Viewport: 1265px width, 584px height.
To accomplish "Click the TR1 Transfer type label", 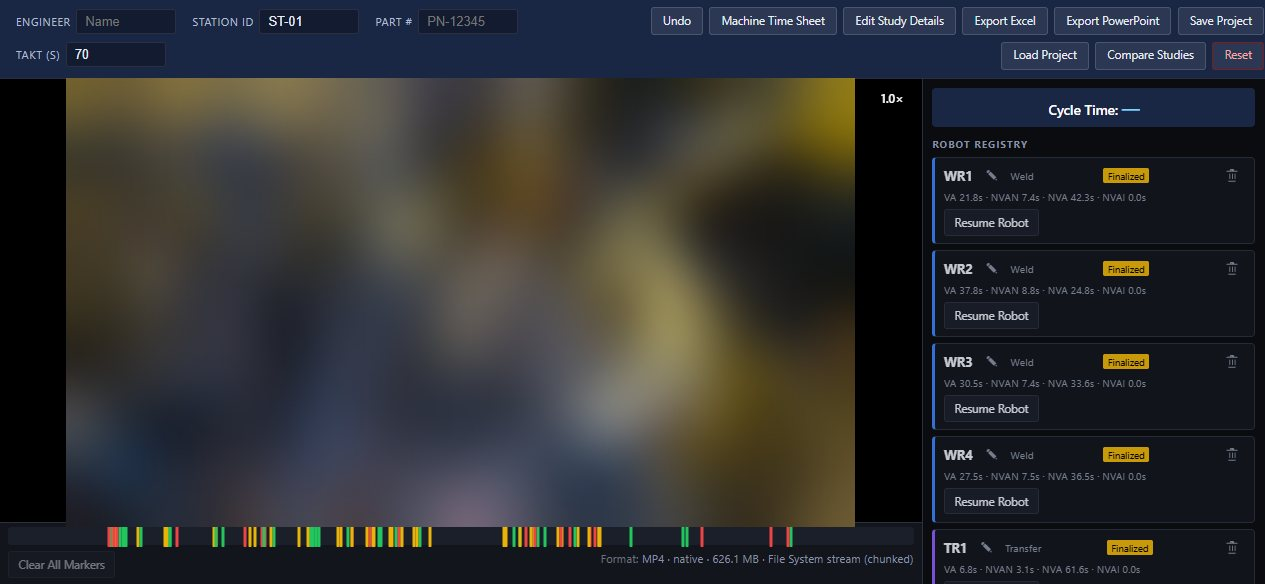I will (1023, 548).
